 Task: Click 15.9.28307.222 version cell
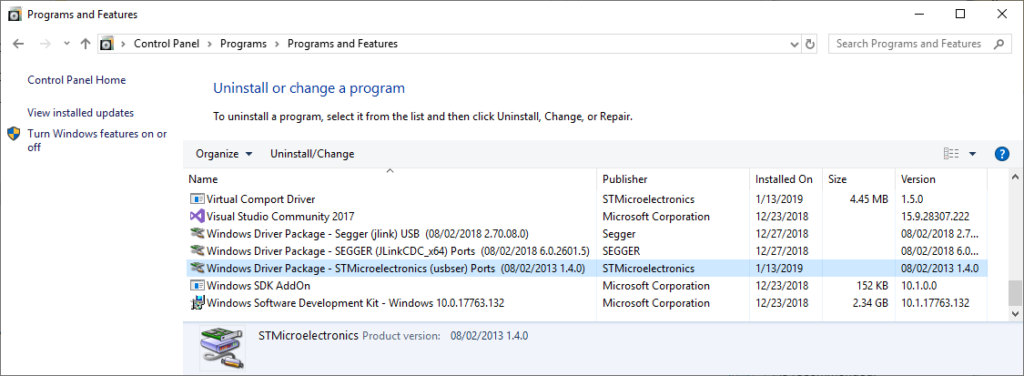point(935,216)
